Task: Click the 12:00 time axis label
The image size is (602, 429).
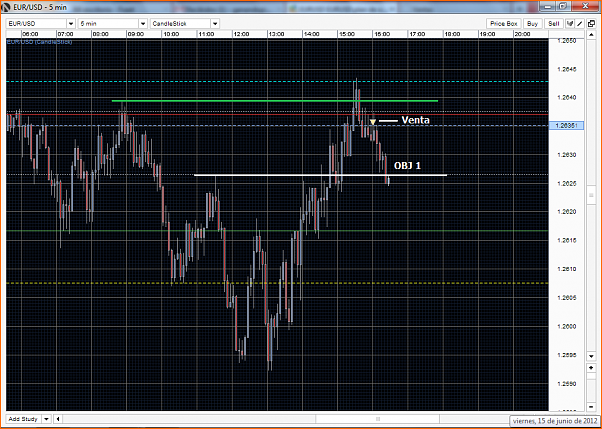Action: [x=241, y=34]
